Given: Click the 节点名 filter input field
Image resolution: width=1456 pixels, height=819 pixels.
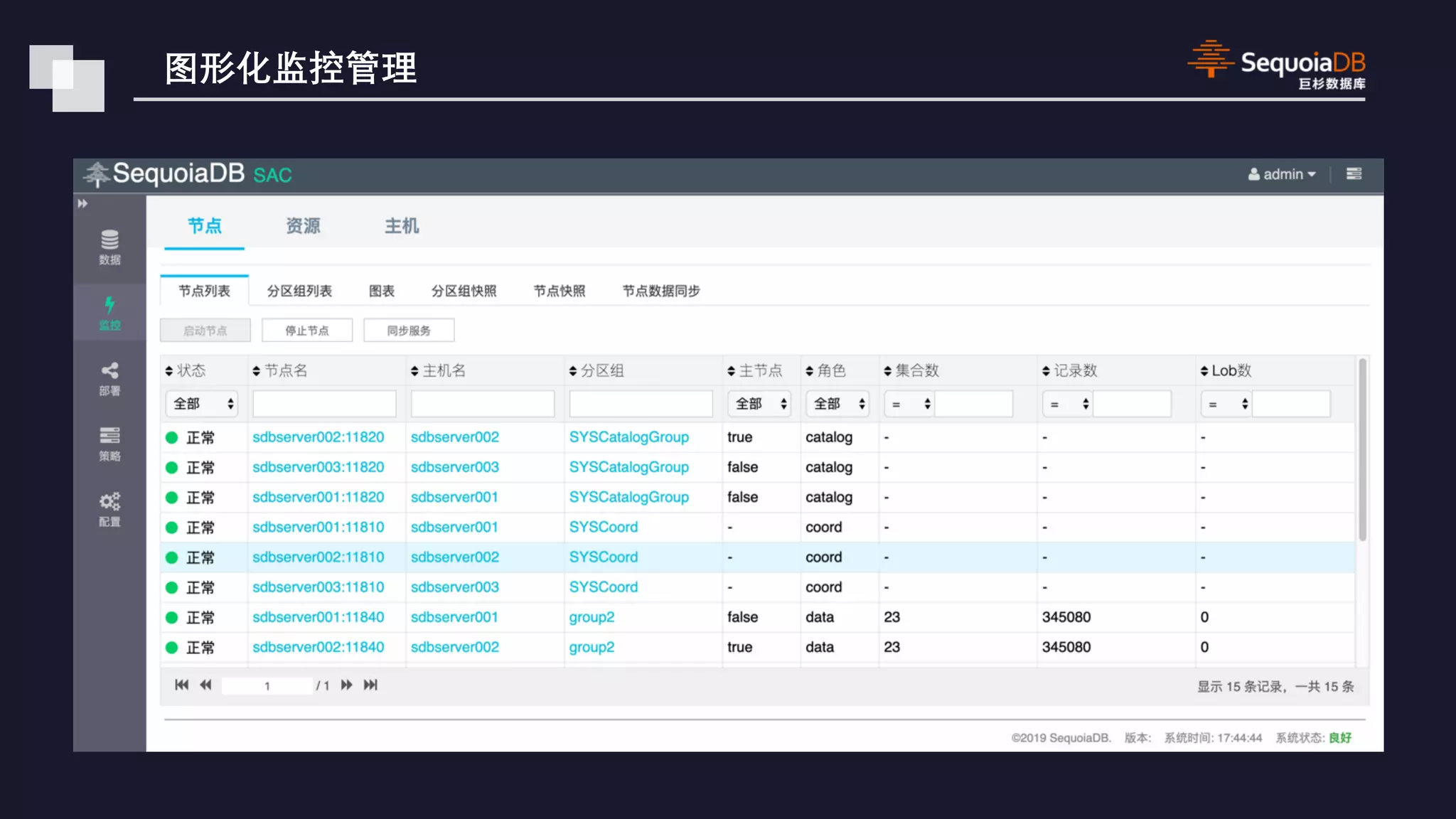Looking at the screenshot, I should pos(324,404).
